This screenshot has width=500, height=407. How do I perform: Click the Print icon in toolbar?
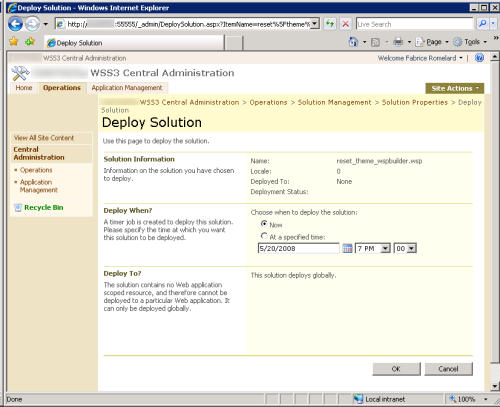[398, 42]
